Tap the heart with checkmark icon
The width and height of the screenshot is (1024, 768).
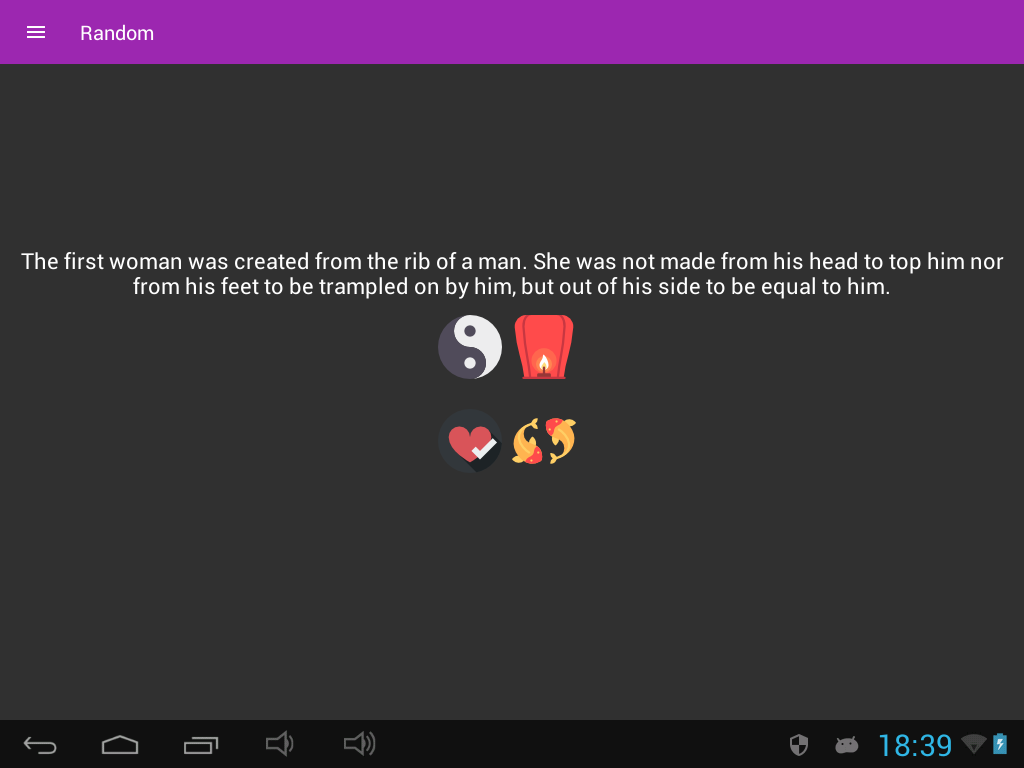470,441
